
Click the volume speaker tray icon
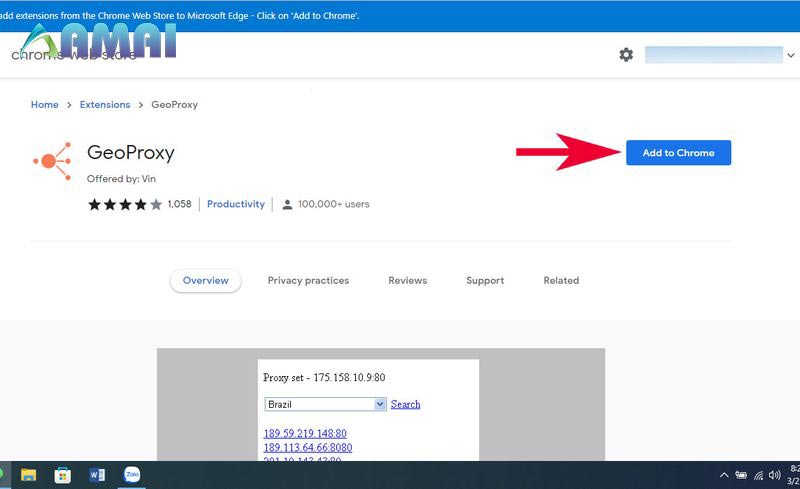774,475
